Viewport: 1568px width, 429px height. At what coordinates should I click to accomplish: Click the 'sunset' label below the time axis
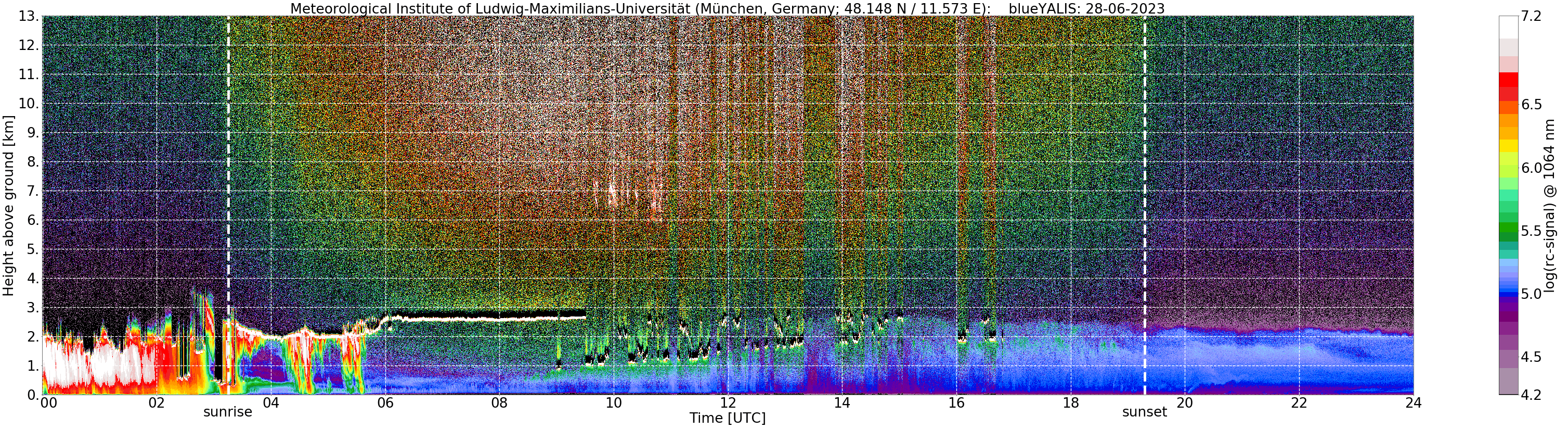click(1144, 412)
